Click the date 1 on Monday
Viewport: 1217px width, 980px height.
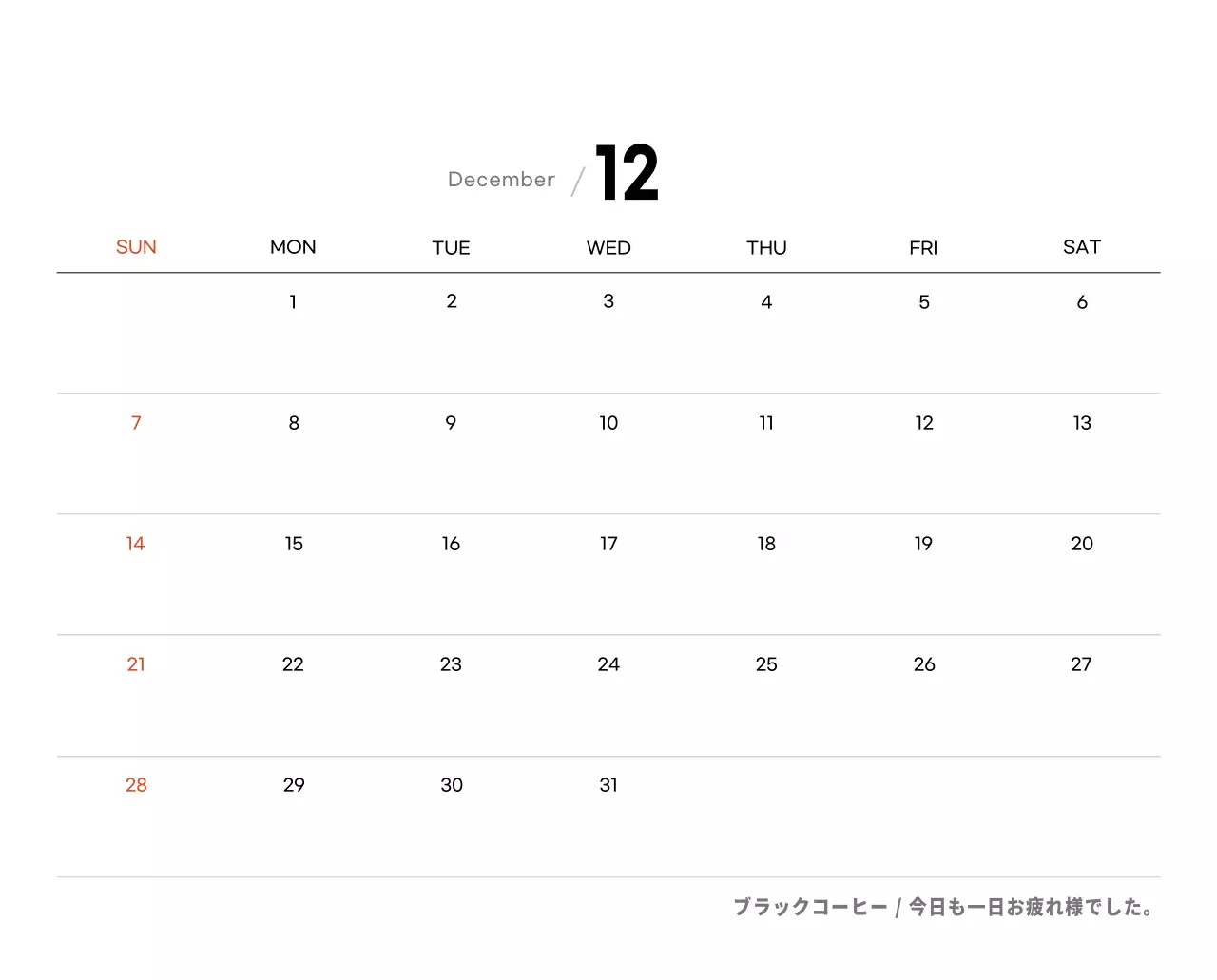[293, 302]
